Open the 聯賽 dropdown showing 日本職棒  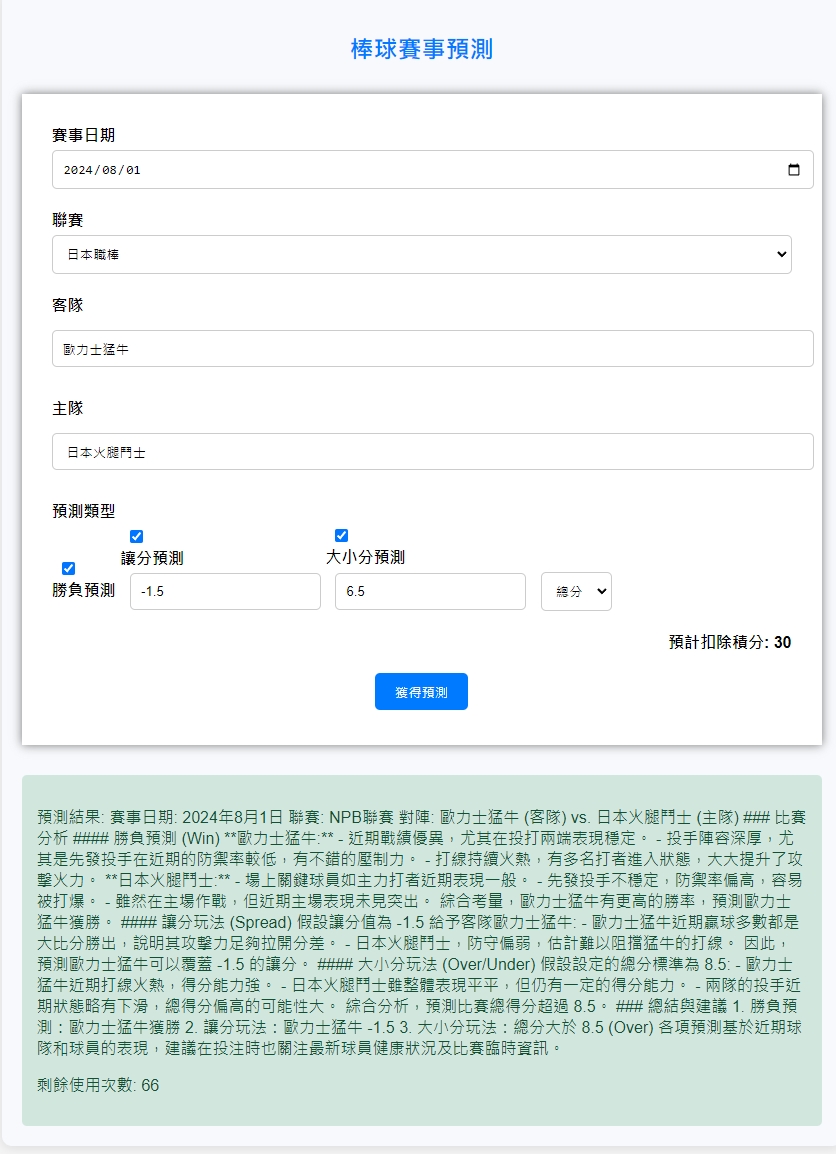(x=422, y=255)
